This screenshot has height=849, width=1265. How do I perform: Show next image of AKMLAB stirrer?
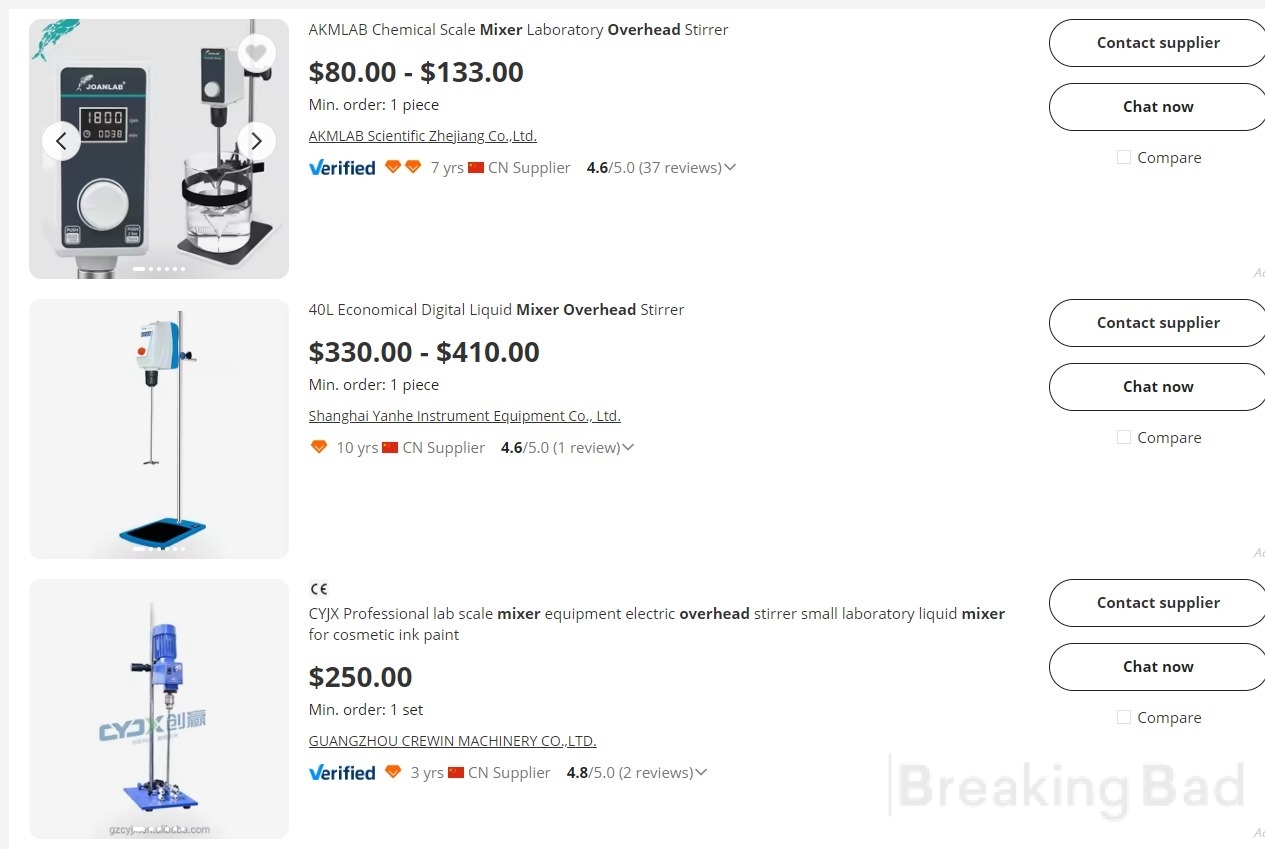click(256, 141)
